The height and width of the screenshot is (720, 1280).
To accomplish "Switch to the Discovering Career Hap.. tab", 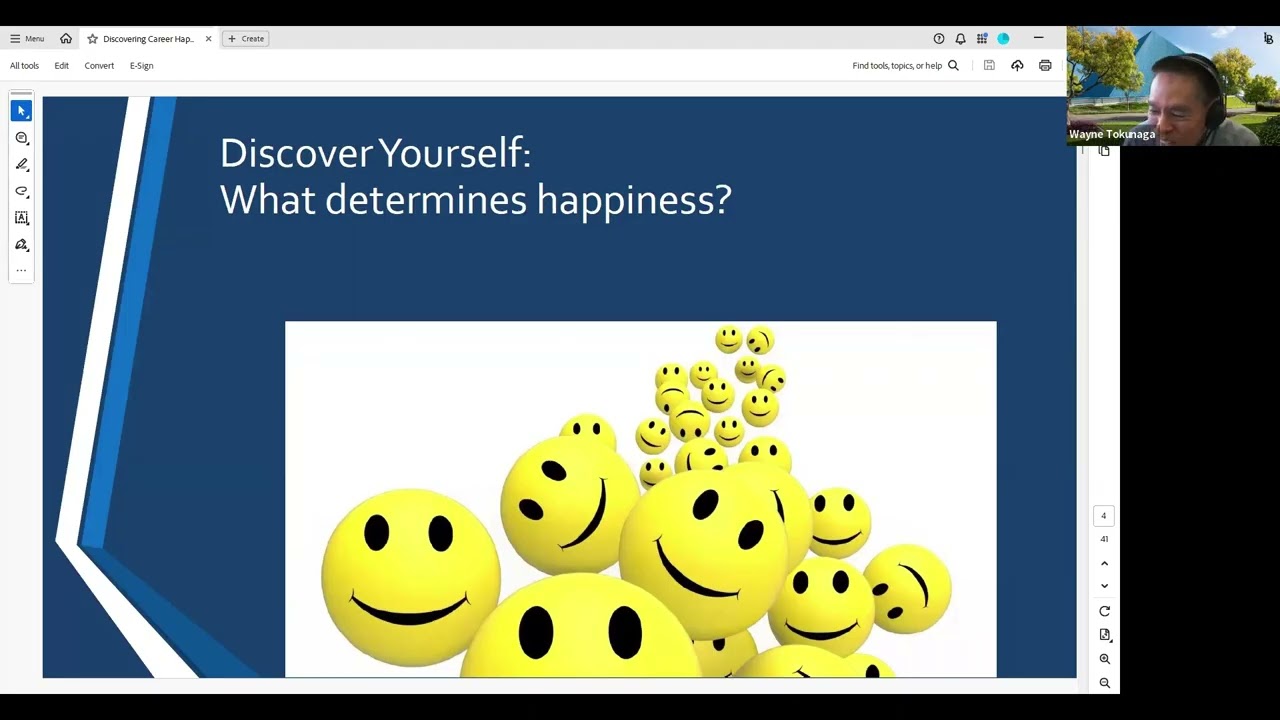I will (x=148, y=39).
